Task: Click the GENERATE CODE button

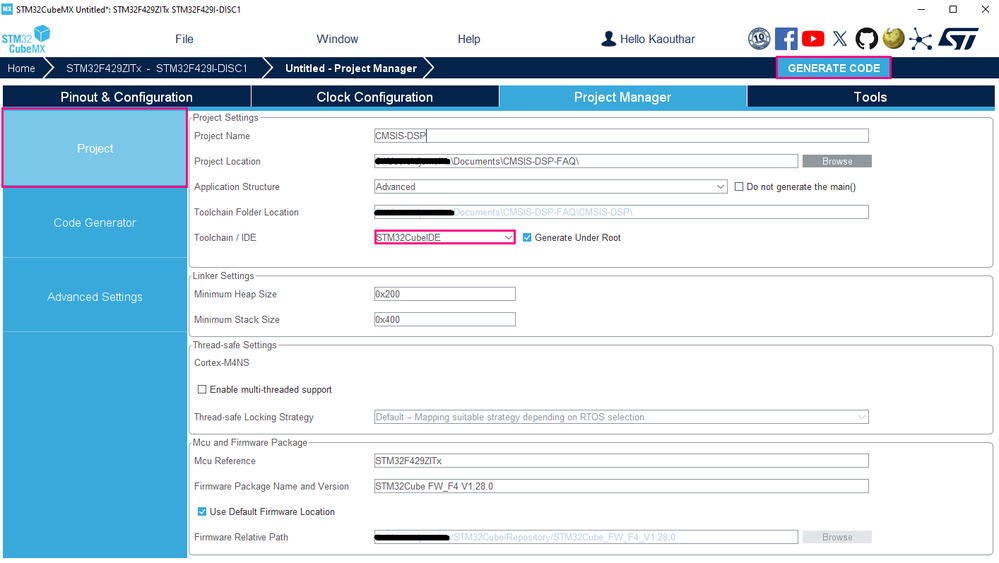Action: (833, 68)
